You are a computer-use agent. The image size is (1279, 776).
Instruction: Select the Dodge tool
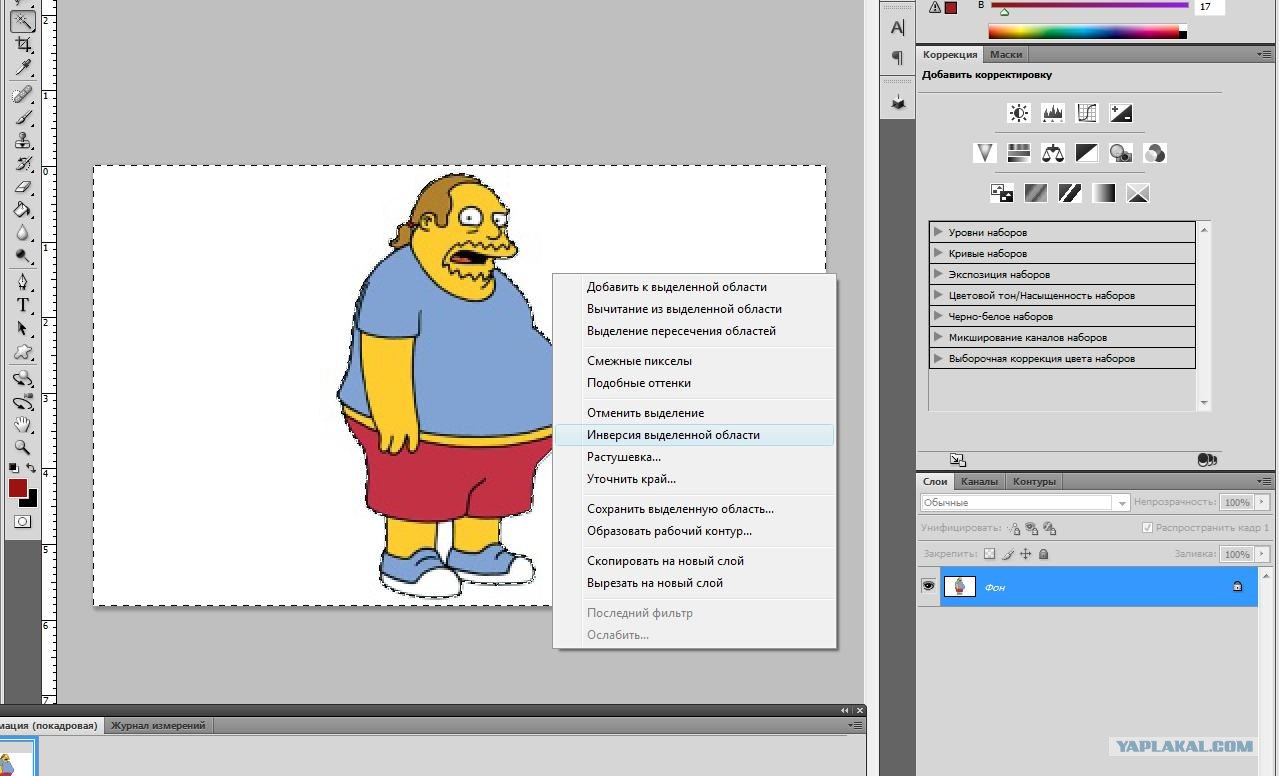(x=22, y=256)
